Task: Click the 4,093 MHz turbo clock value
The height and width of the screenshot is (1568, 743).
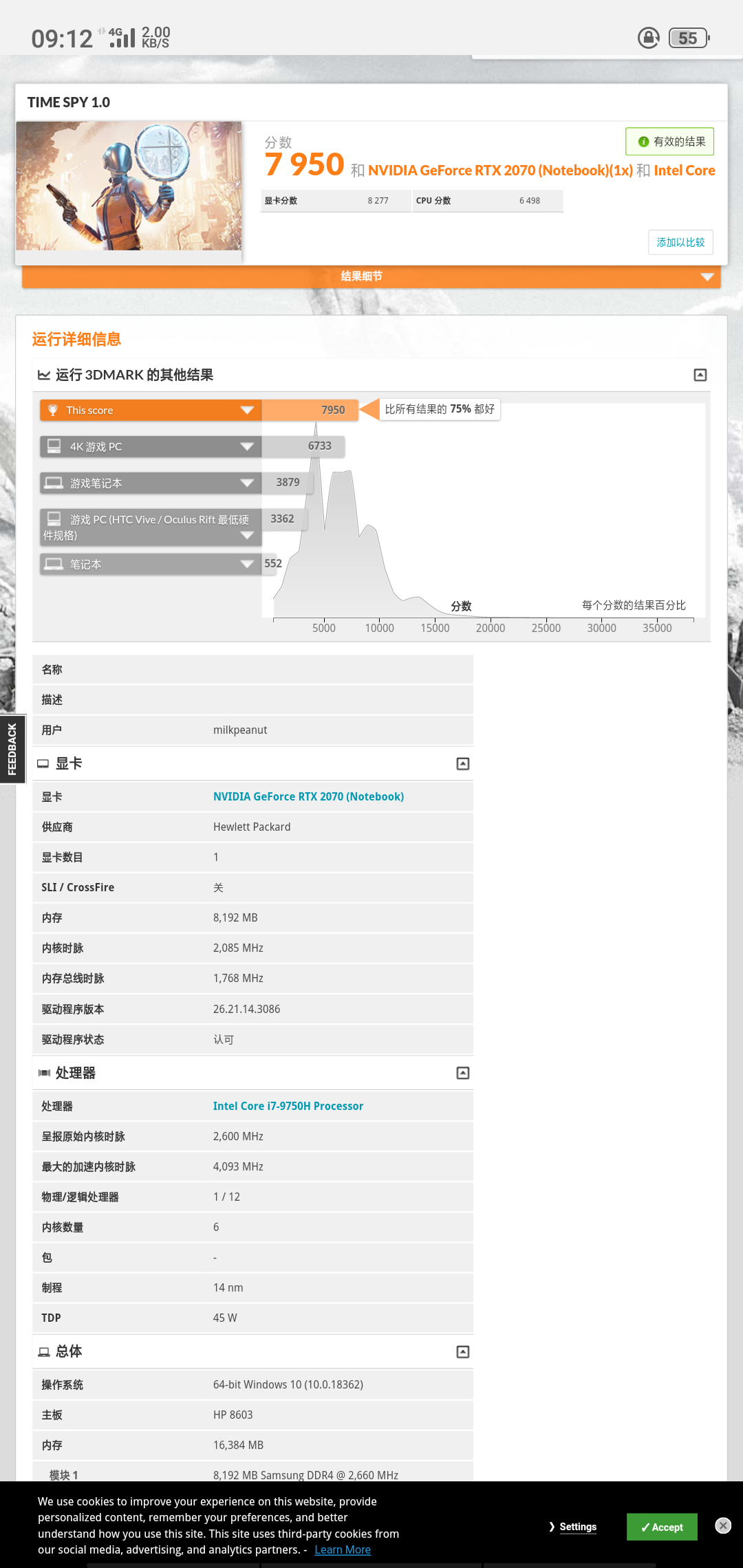Action: tap(238, 1166)
